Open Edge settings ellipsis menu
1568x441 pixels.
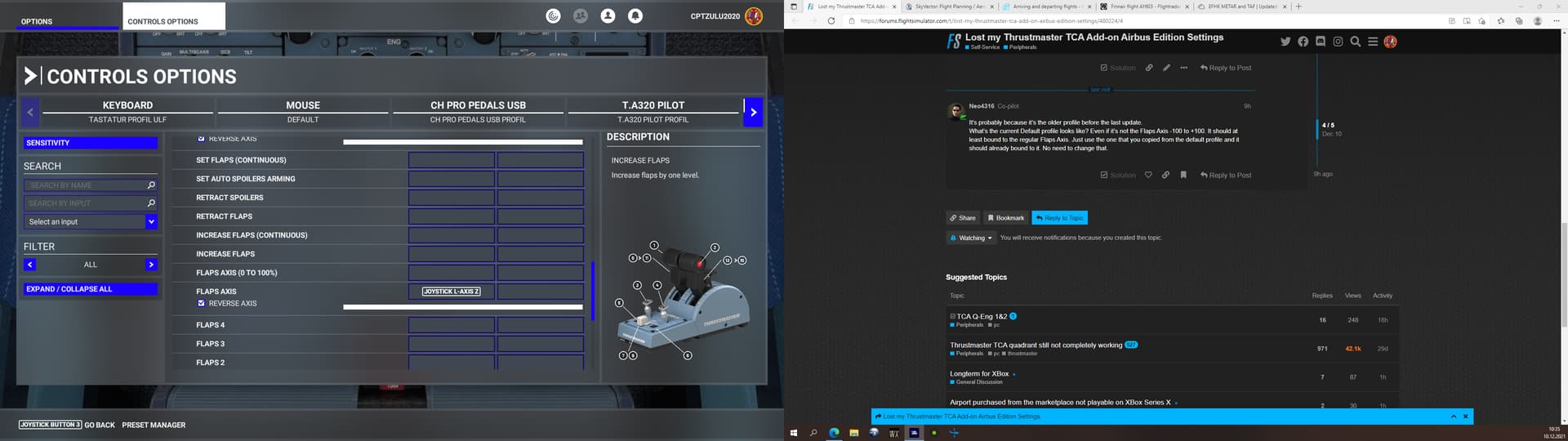pyautogui.click(x=1555, y=21)
